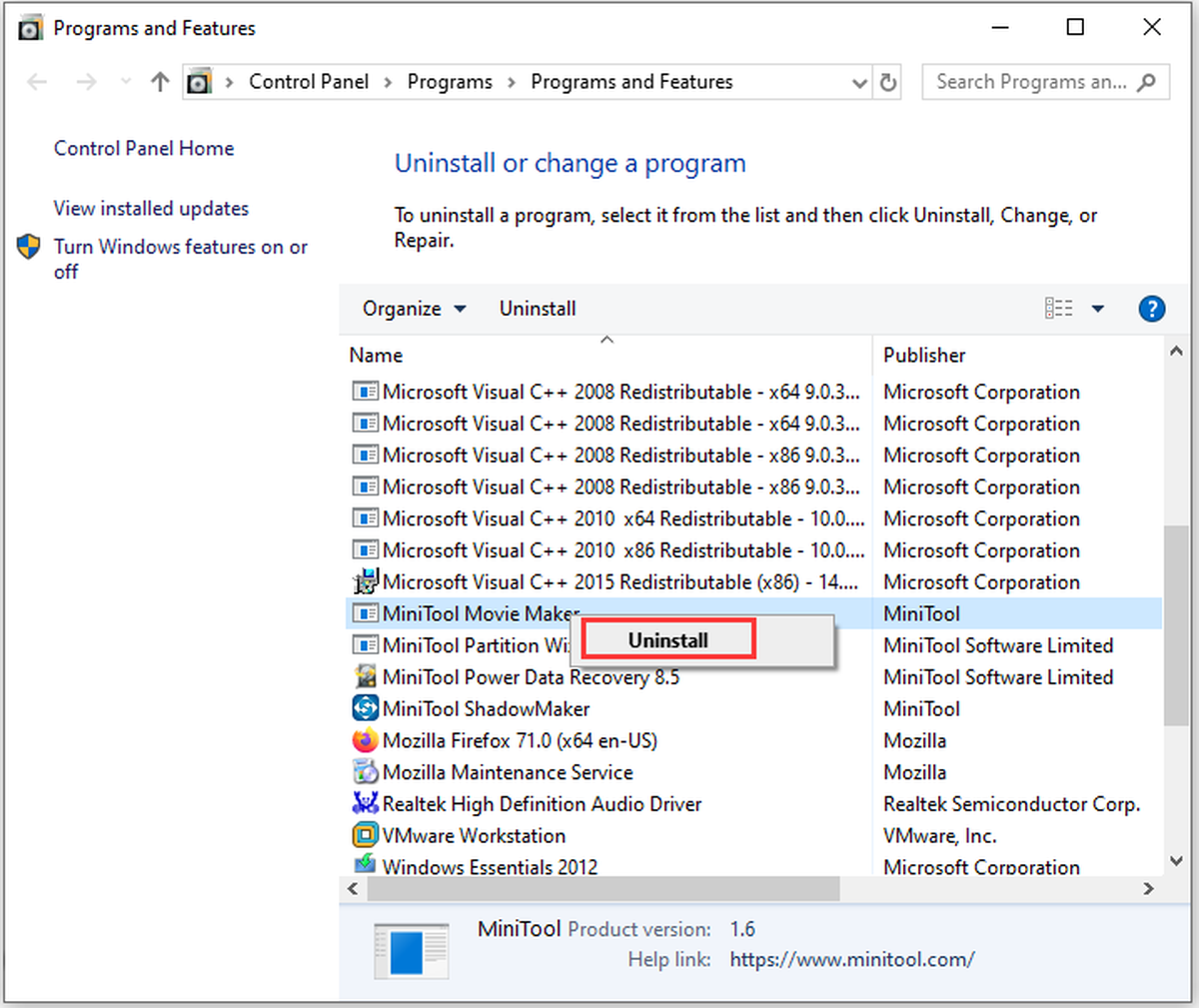Click the Programs and Features title bar icon
The image size is (1199, 1008).
(x=31, y=28)
